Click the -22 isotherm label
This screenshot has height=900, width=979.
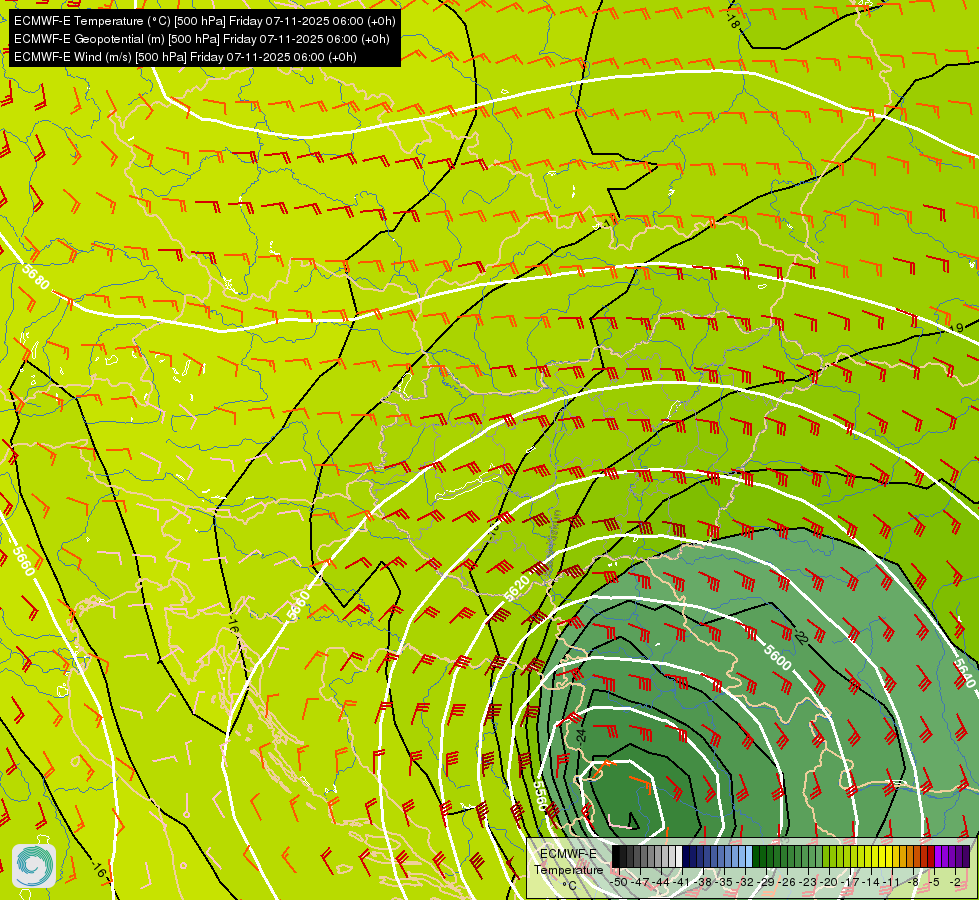click(x=802, y=637)
